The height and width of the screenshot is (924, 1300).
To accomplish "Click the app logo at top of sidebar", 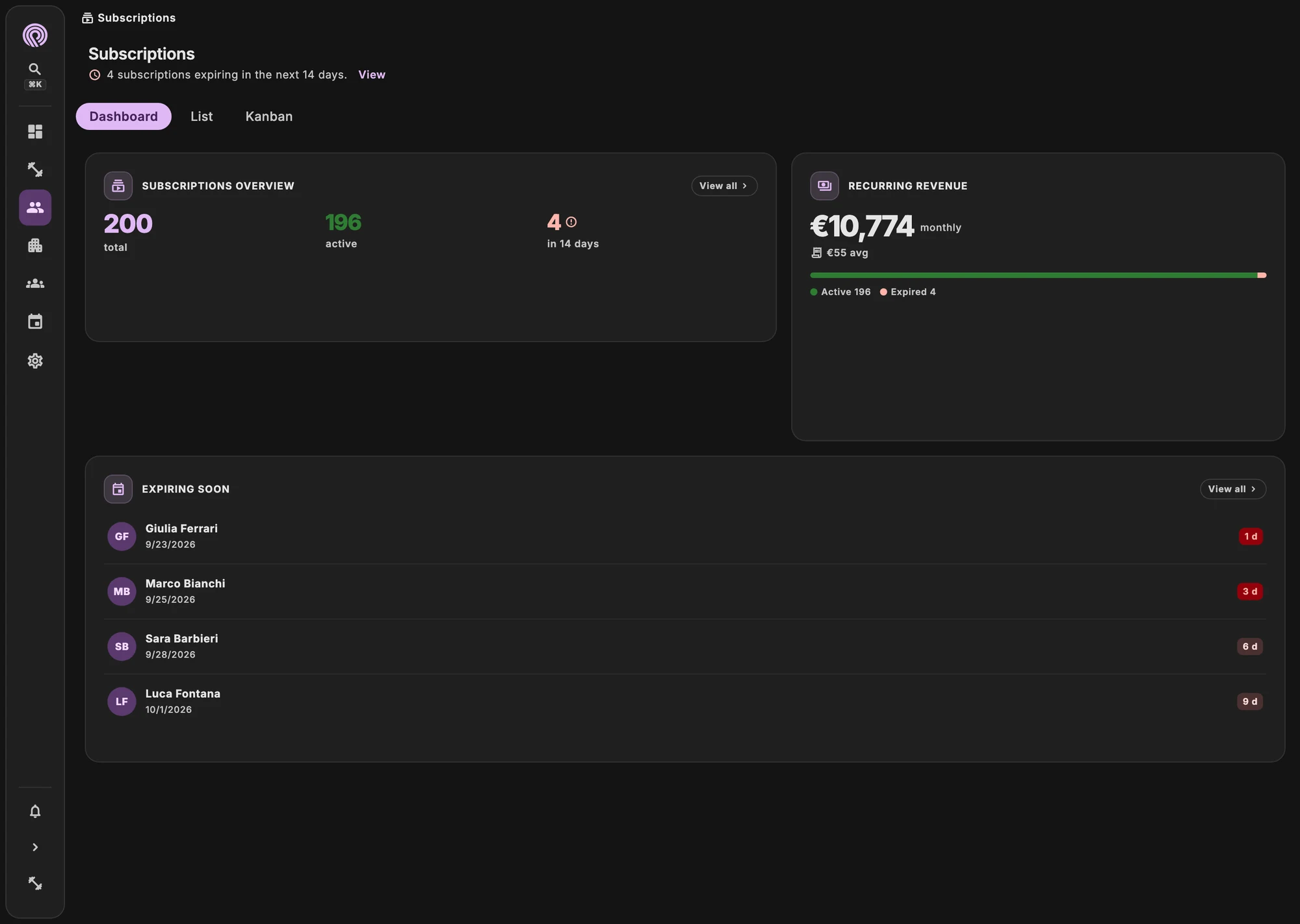I will (x=35, y=35).
